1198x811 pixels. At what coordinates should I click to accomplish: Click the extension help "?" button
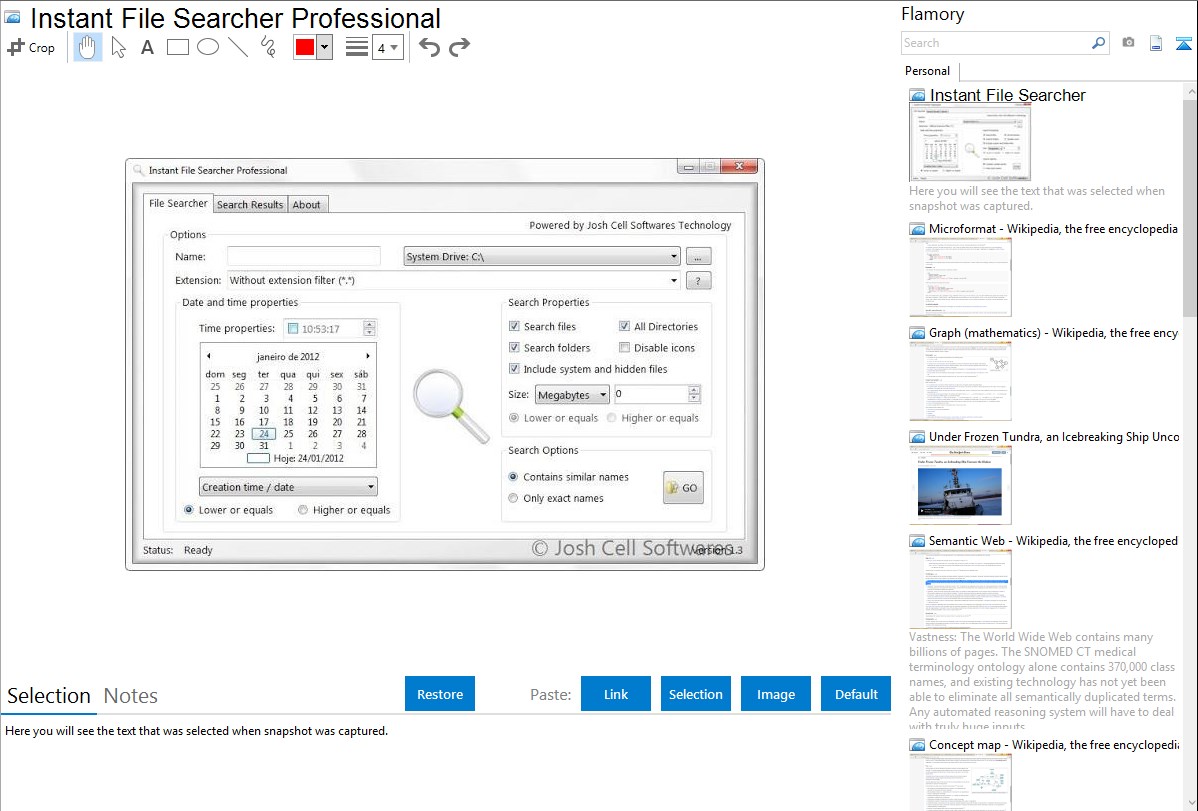[x=698, y=281]
